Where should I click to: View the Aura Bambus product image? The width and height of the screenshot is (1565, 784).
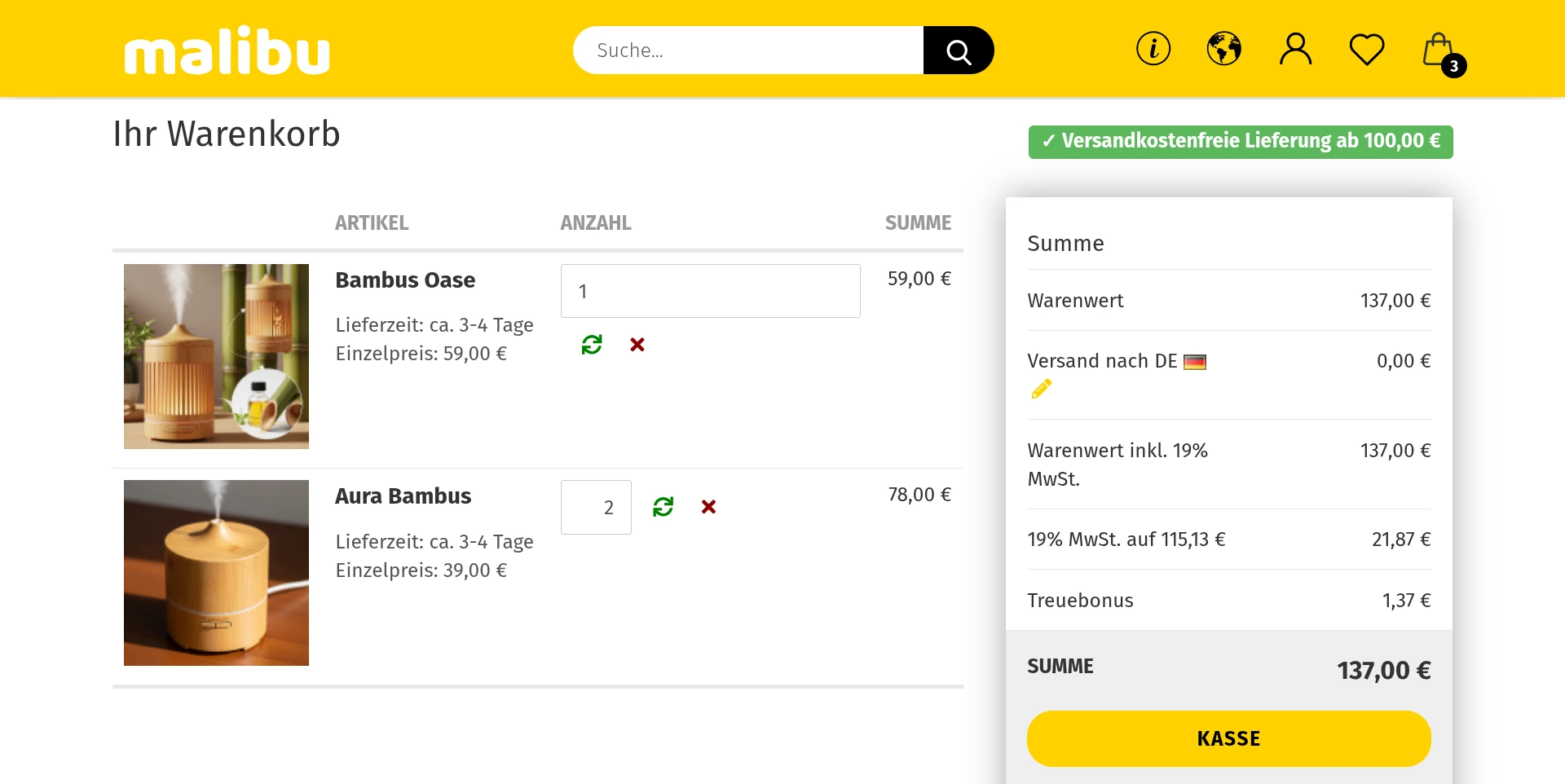click(216, 573)
